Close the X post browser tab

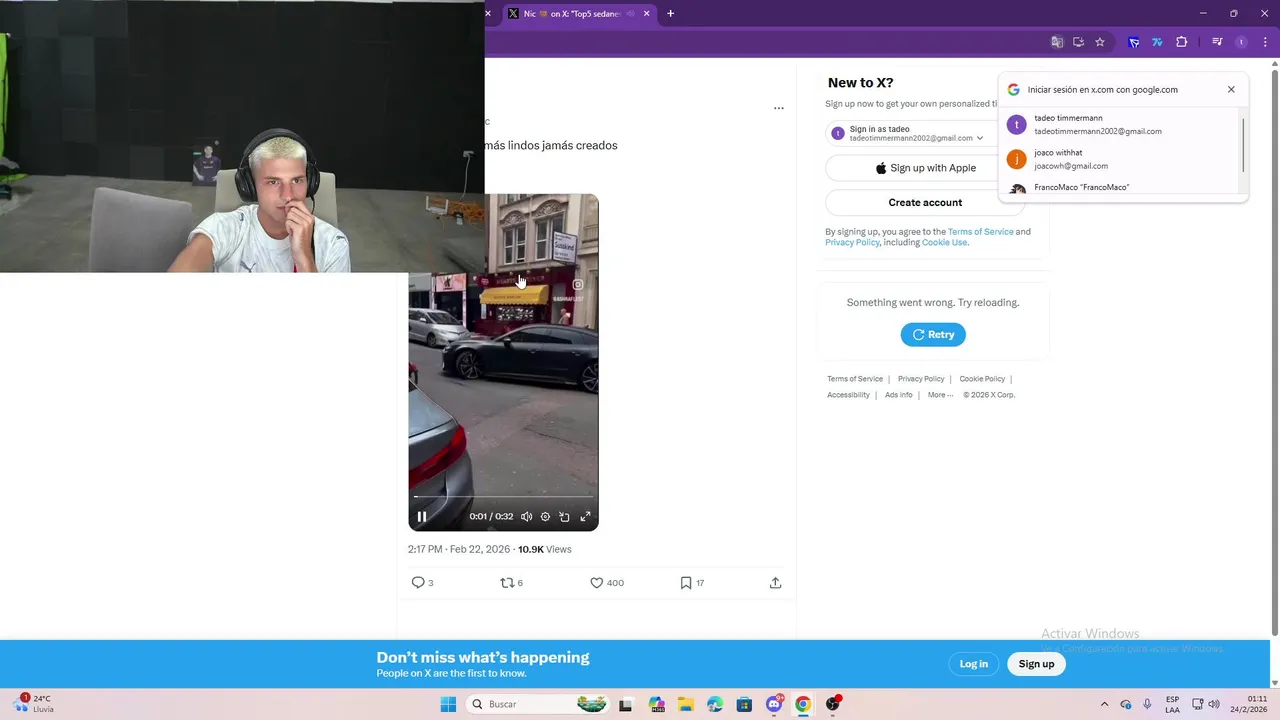(647, 14)
